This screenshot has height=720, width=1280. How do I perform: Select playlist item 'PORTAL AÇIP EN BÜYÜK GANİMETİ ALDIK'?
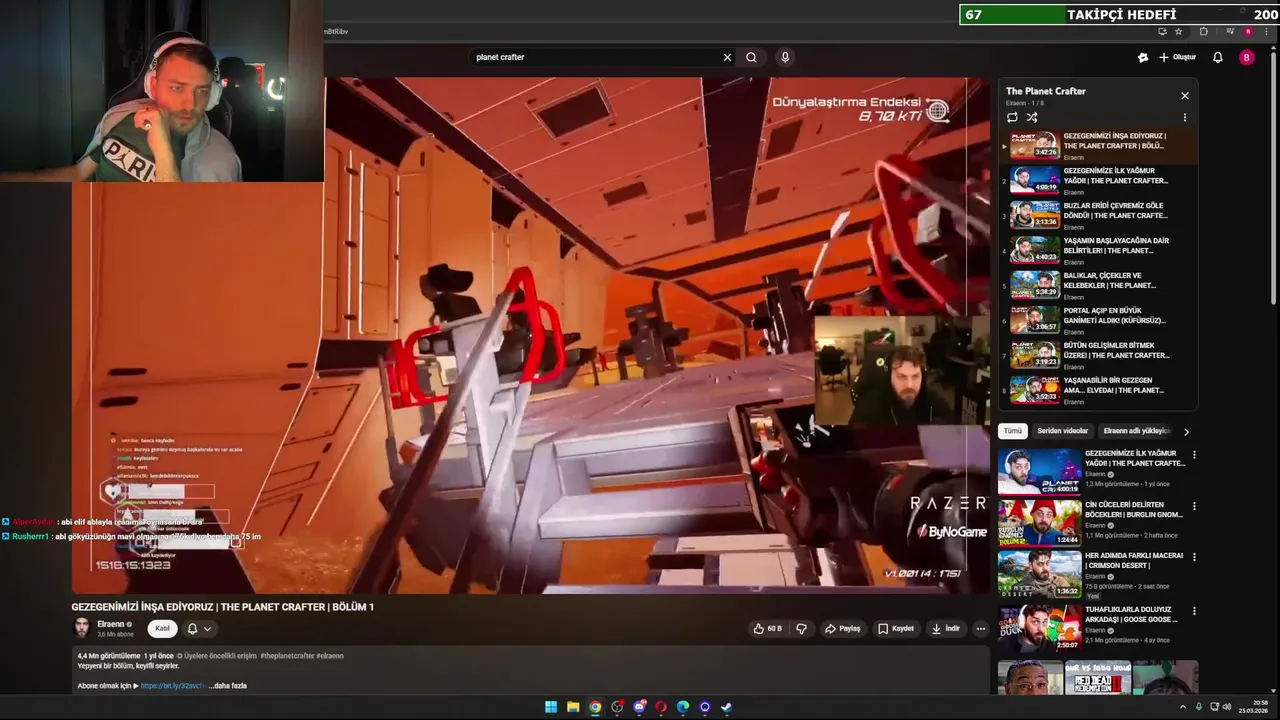coord(1099,321)
